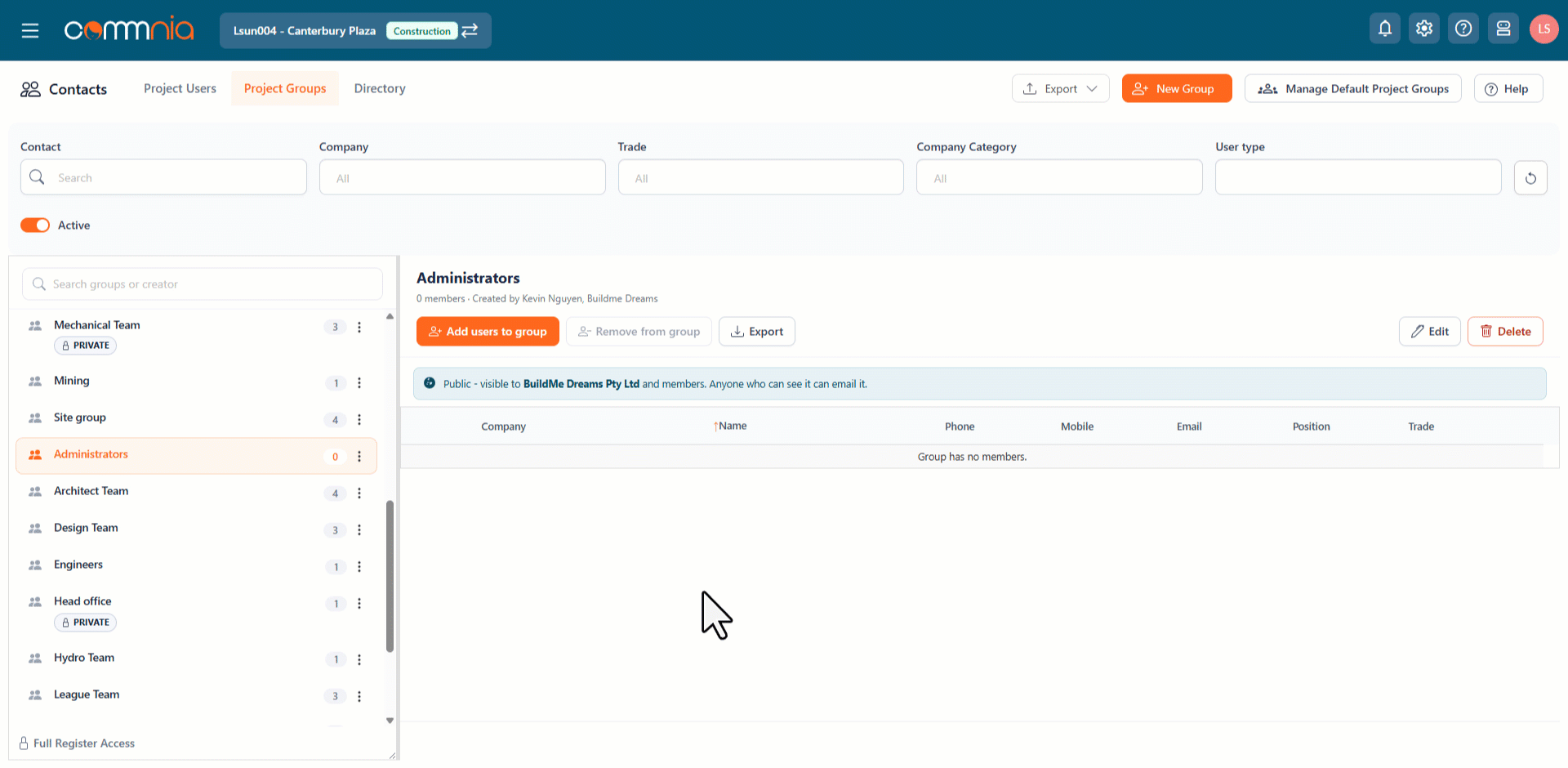Click Add users to group
Viewport: 1568px width, 768px height.
(x=488, y=331)
